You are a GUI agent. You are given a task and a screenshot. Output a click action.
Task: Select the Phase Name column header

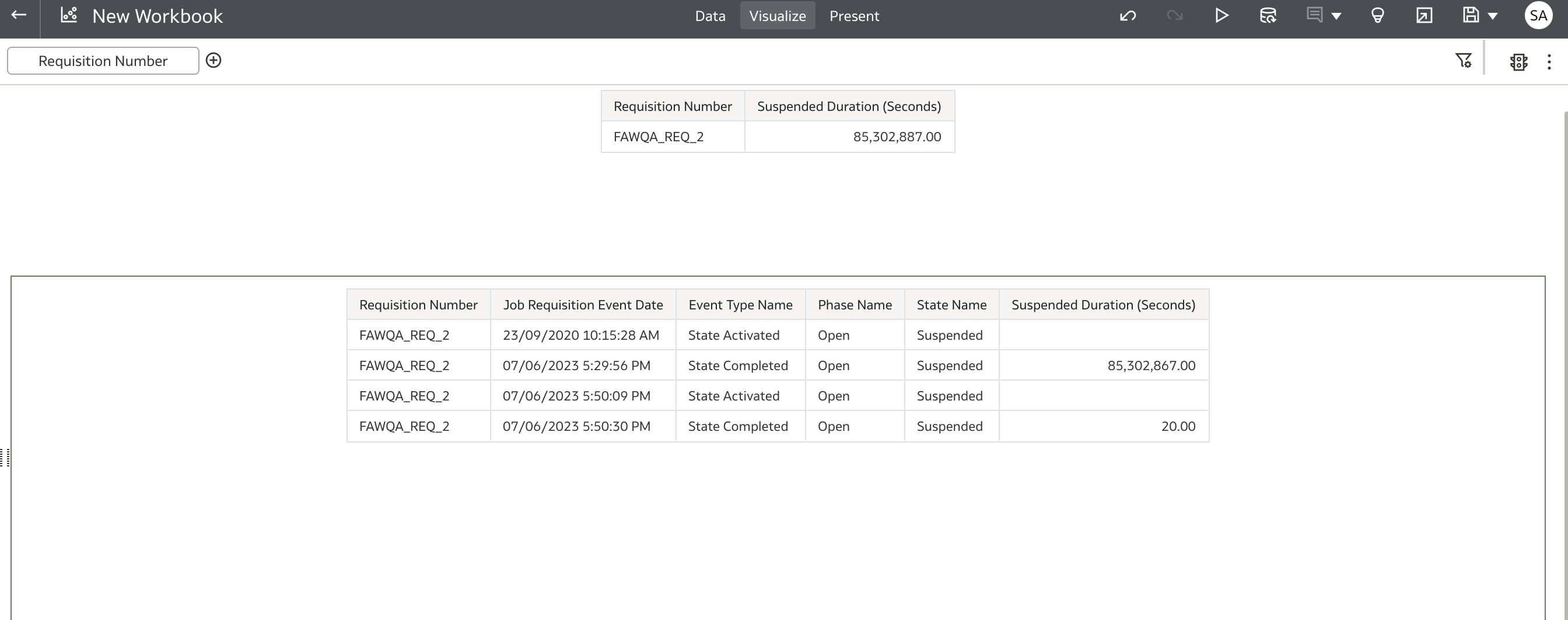[x=855, y=305]
